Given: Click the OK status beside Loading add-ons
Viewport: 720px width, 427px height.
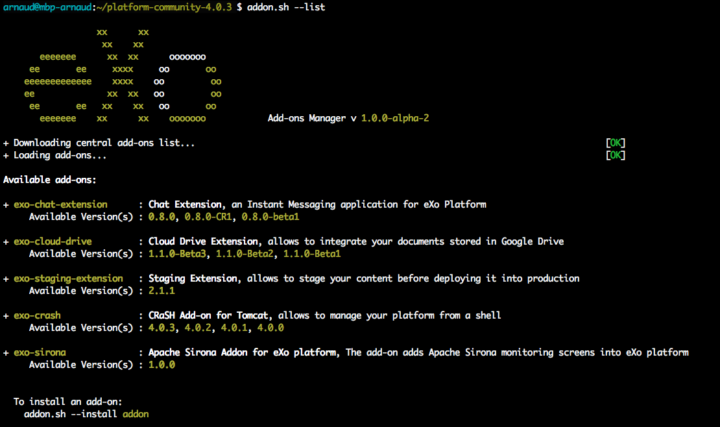Looking at the screenshot, I should 615,155.
